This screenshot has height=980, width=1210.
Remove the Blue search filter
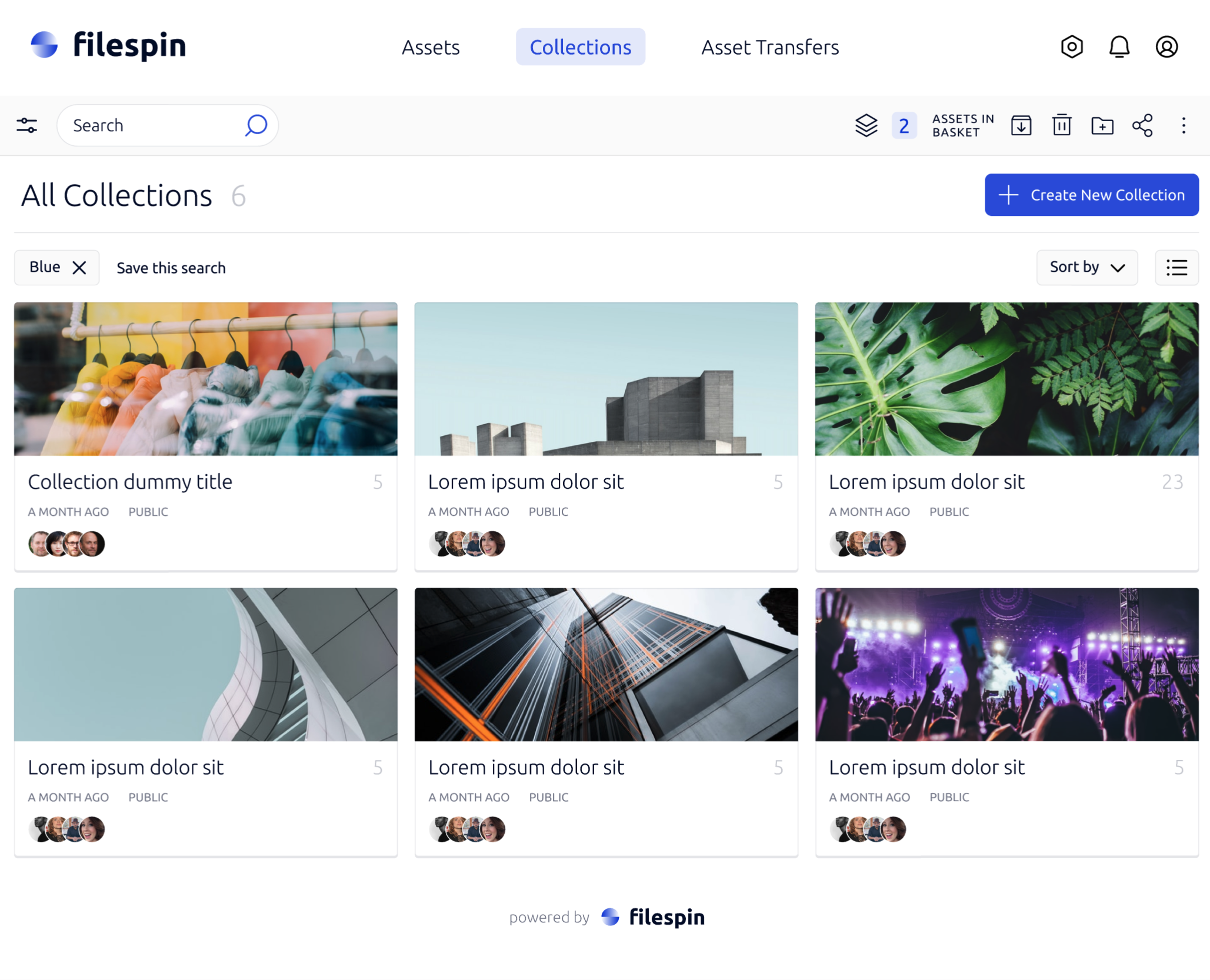[79, 268]
